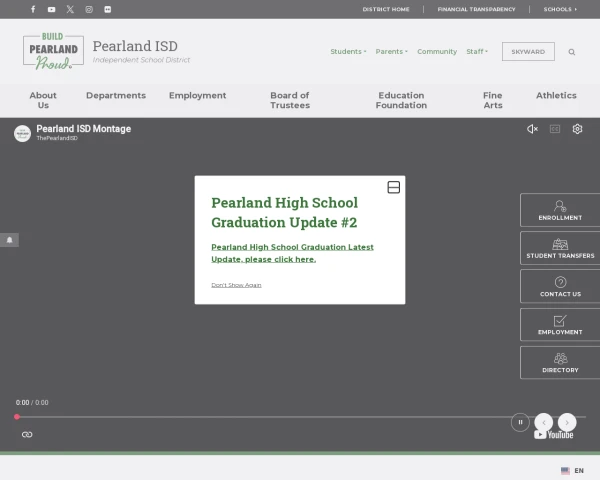Expand the Parents dropdown
600x480 pixels.
pos(391,52)
